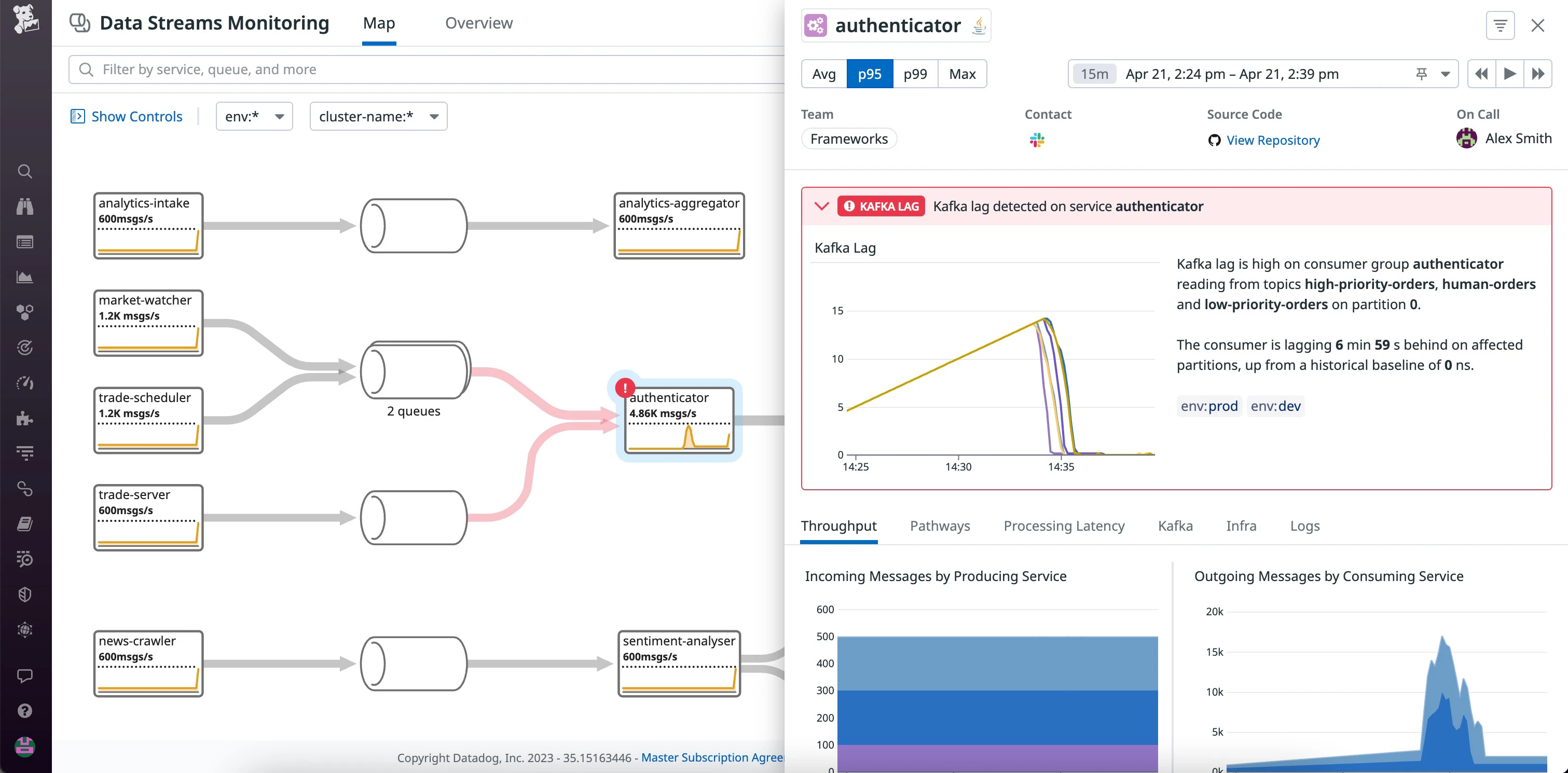Image resolution: width=1568 pixels, height=773 pixels.
Task: Open the binoculars icon in the sidebar
Action: coord(25,207)
